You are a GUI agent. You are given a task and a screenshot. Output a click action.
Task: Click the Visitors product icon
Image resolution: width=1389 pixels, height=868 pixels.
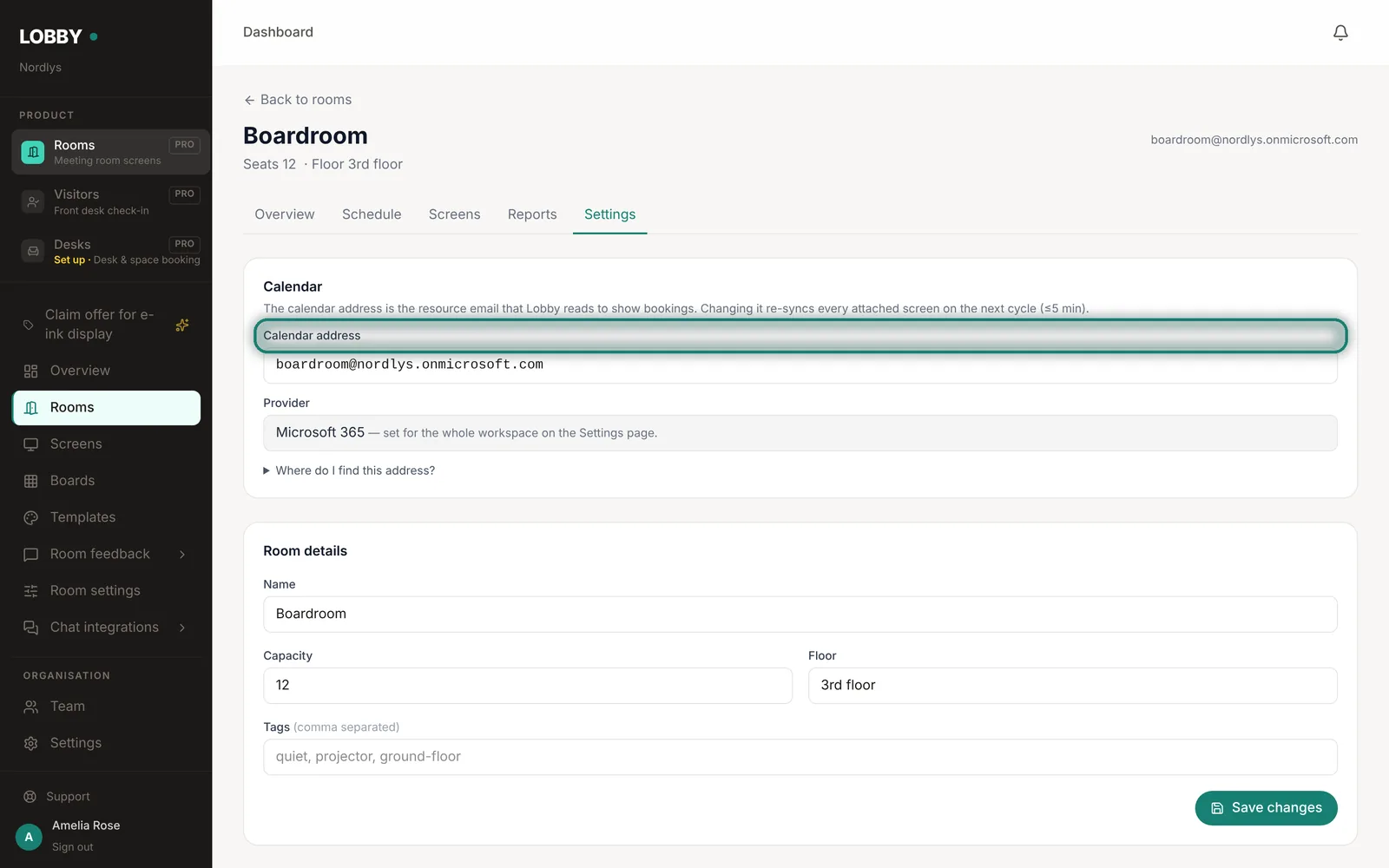click(33, 202)
